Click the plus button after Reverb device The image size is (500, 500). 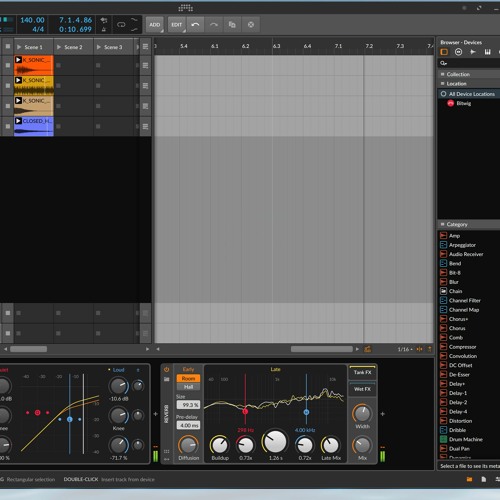383,414
